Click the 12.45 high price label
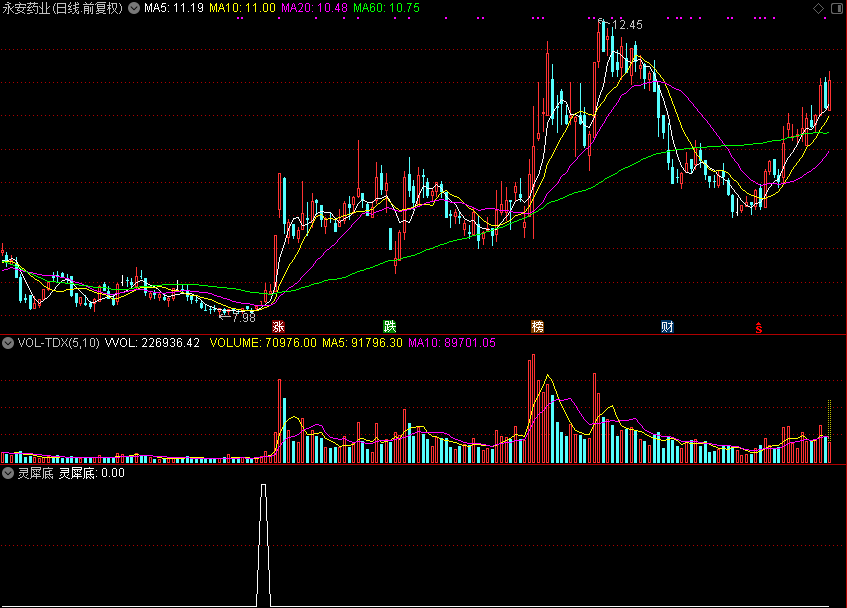Viewport: 847px width, 608px height. [627, 25]
